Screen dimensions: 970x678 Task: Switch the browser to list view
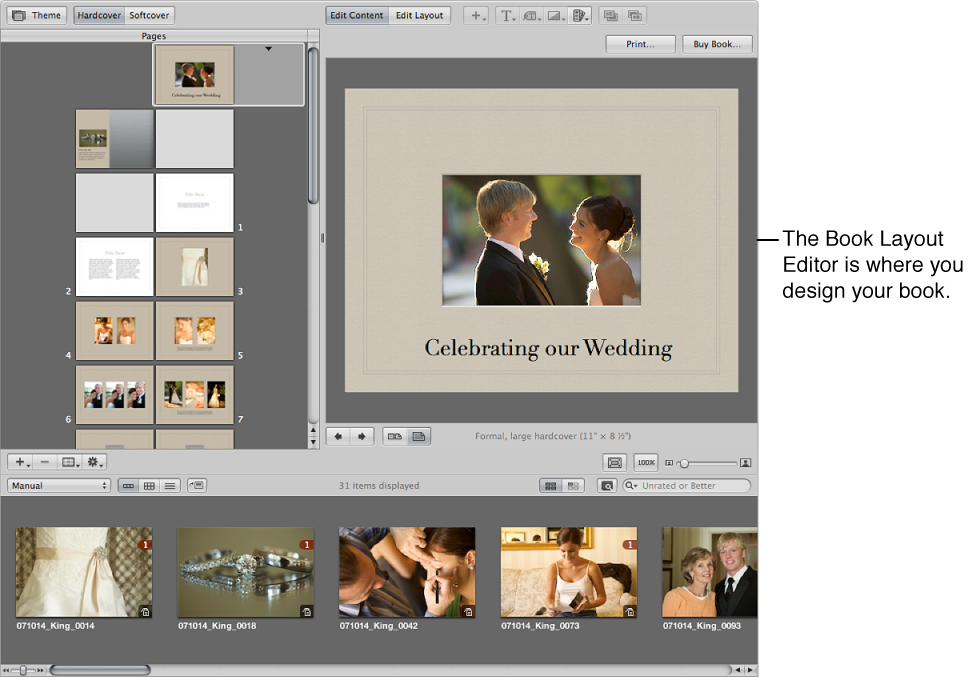[170, 485]
